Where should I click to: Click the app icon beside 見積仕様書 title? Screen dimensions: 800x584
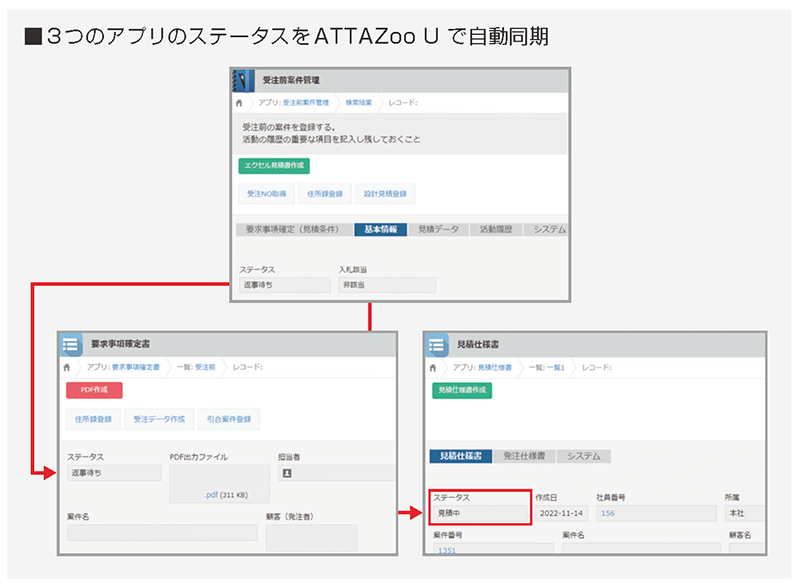click(x=435, y=344)
